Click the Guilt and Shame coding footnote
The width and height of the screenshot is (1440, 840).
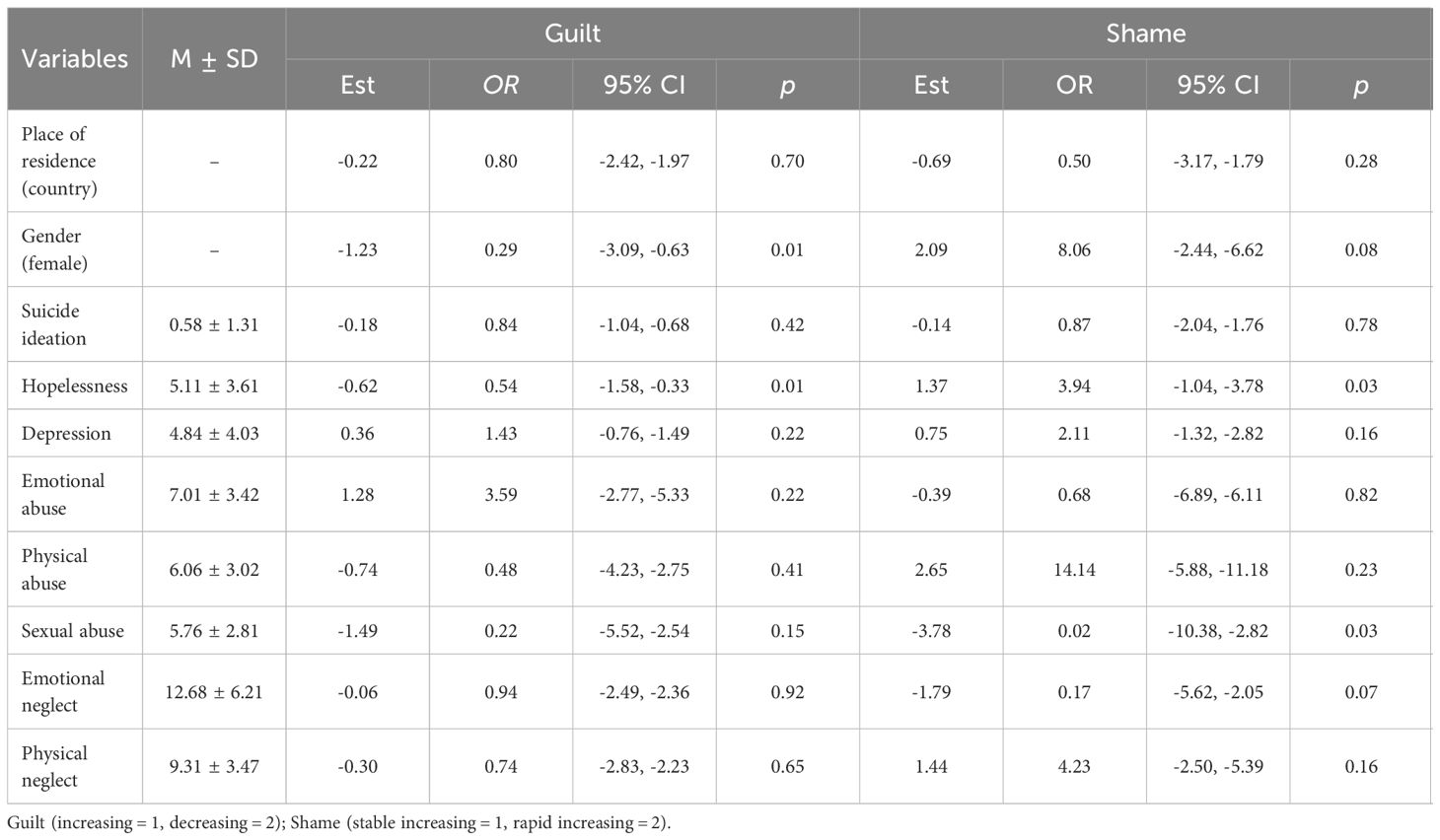point(339,822)
